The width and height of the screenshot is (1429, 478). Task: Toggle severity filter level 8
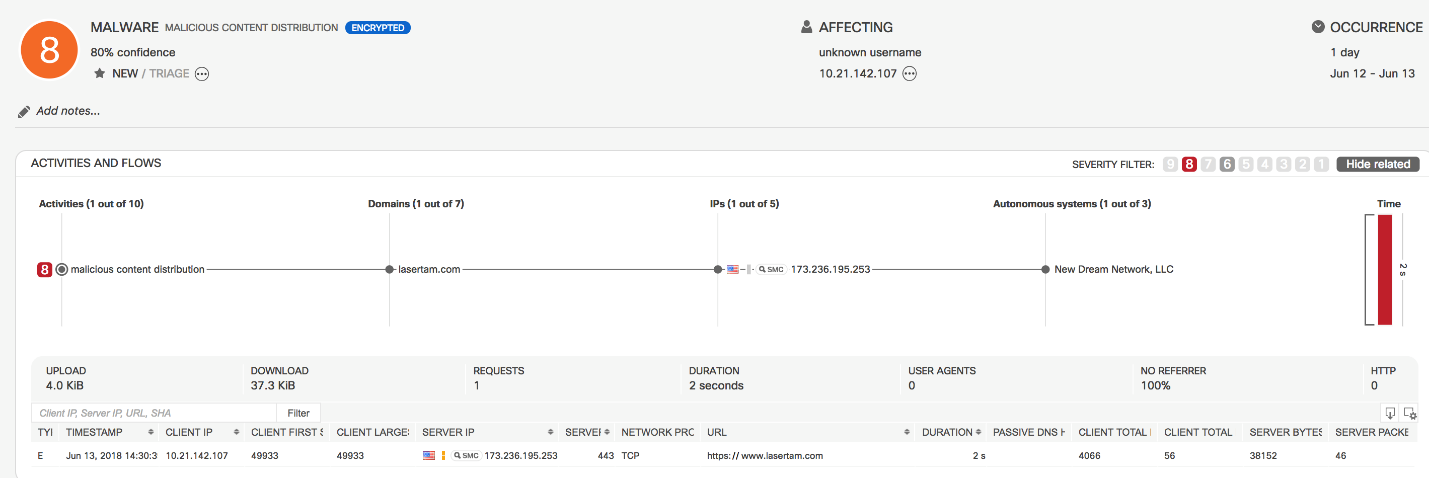pos(1189,164)
